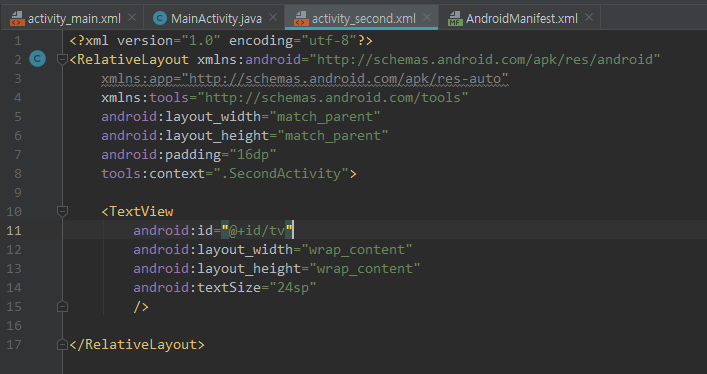Viewport: 707px width, 374px height.
Task: Click the "match_parent" layout_width value
Action: 325,116
